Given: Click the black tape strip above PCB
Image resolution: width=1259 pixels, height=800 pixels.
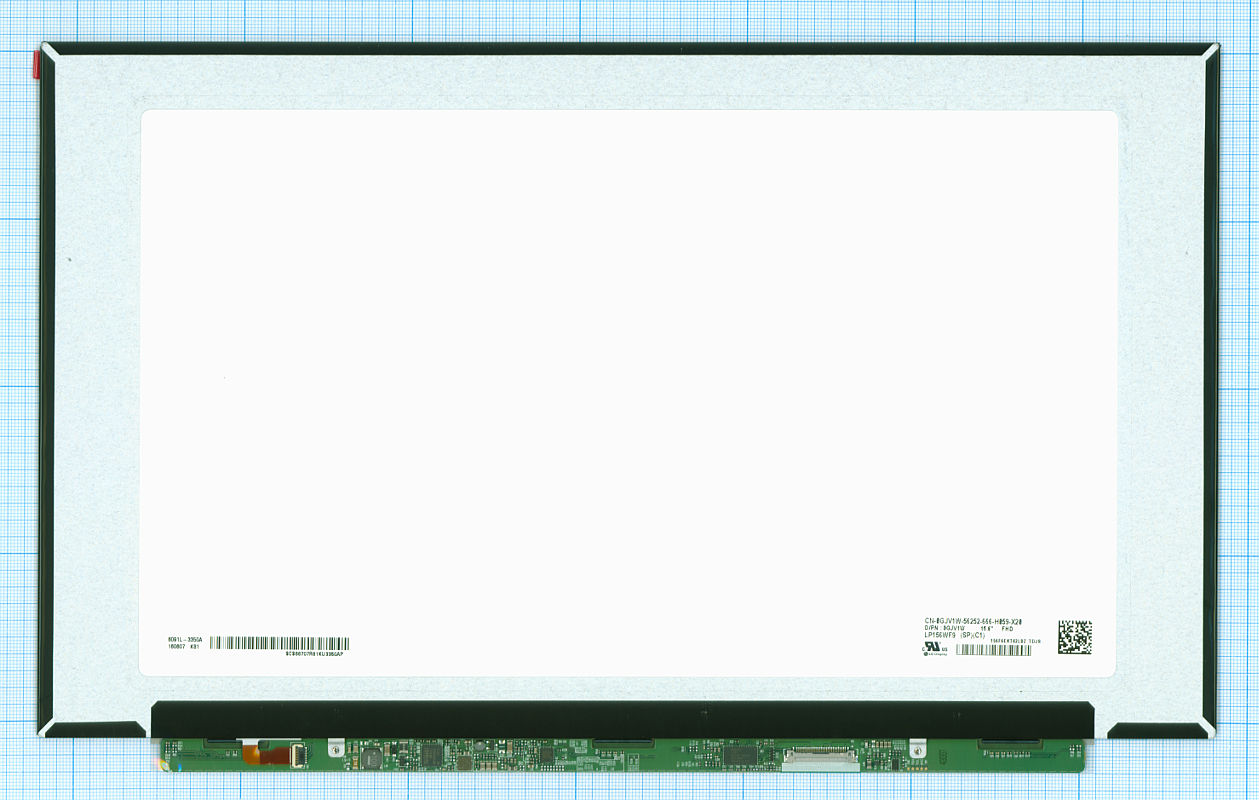Looking at the screenshot, I should 622,720.
